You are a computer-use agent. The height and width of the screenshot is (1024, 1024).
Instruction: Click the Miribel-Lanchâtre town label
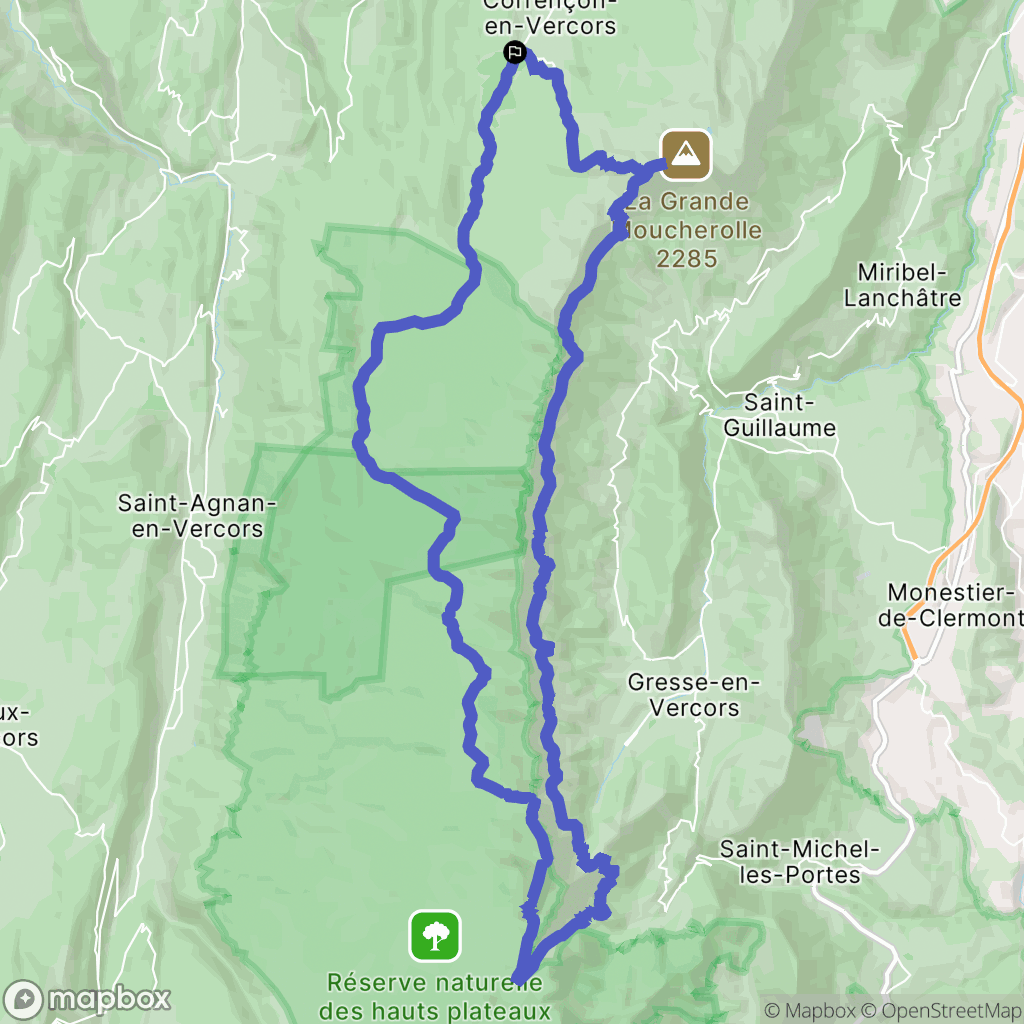coord(903,285)
